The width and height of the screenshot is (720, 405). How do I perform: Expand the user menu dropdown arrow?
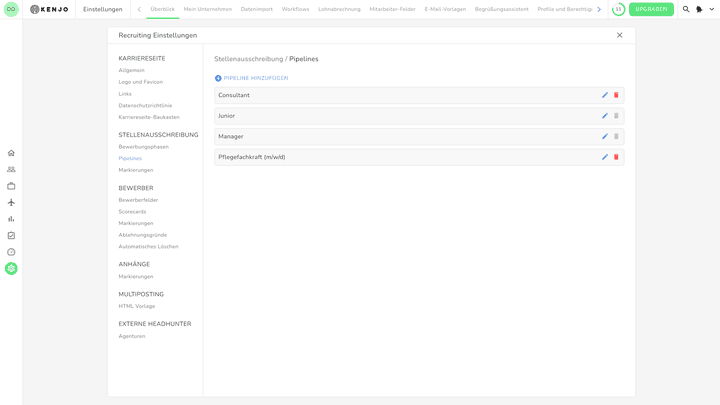coord(712,9)
